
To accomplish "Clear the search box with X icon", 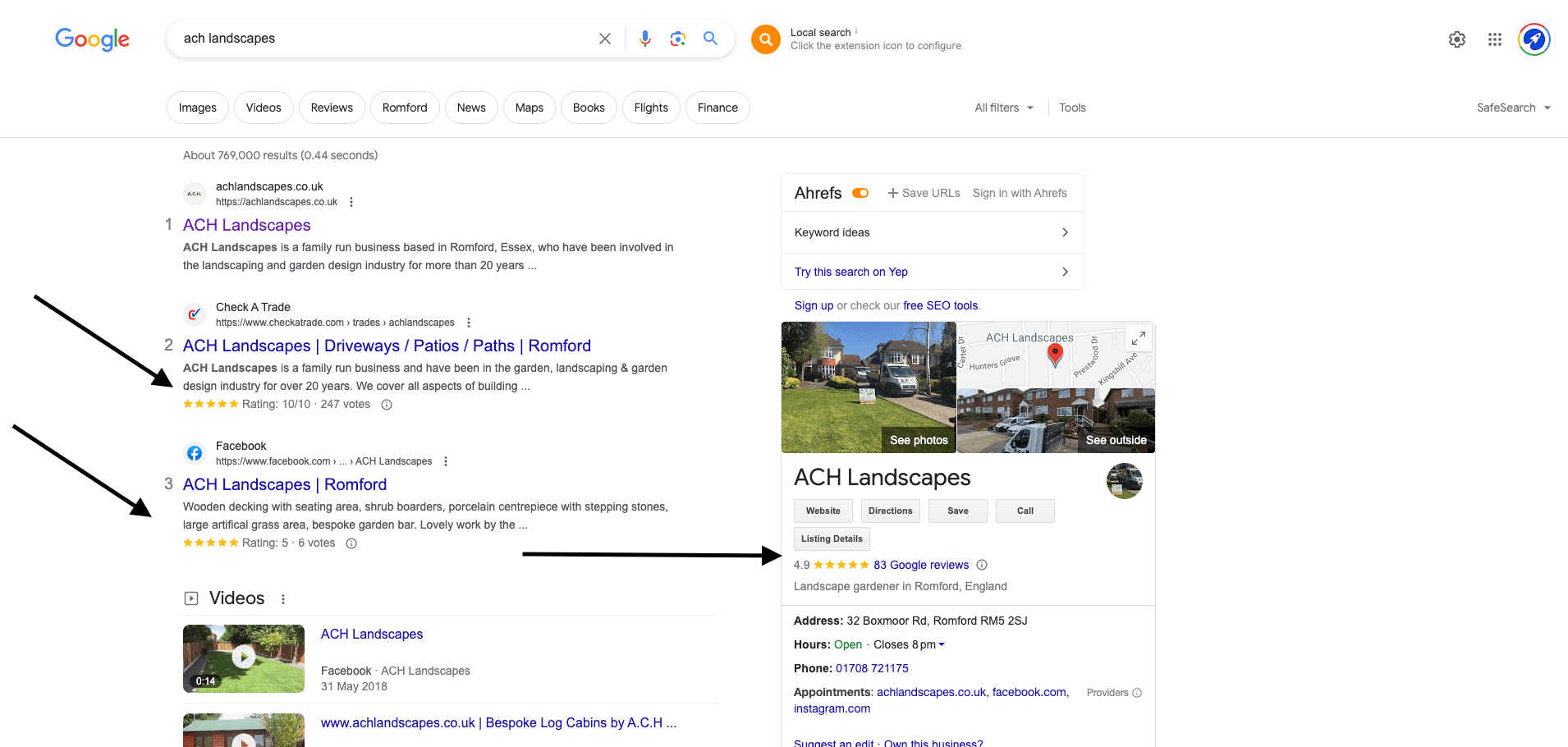I will click(x=605, y=39).
